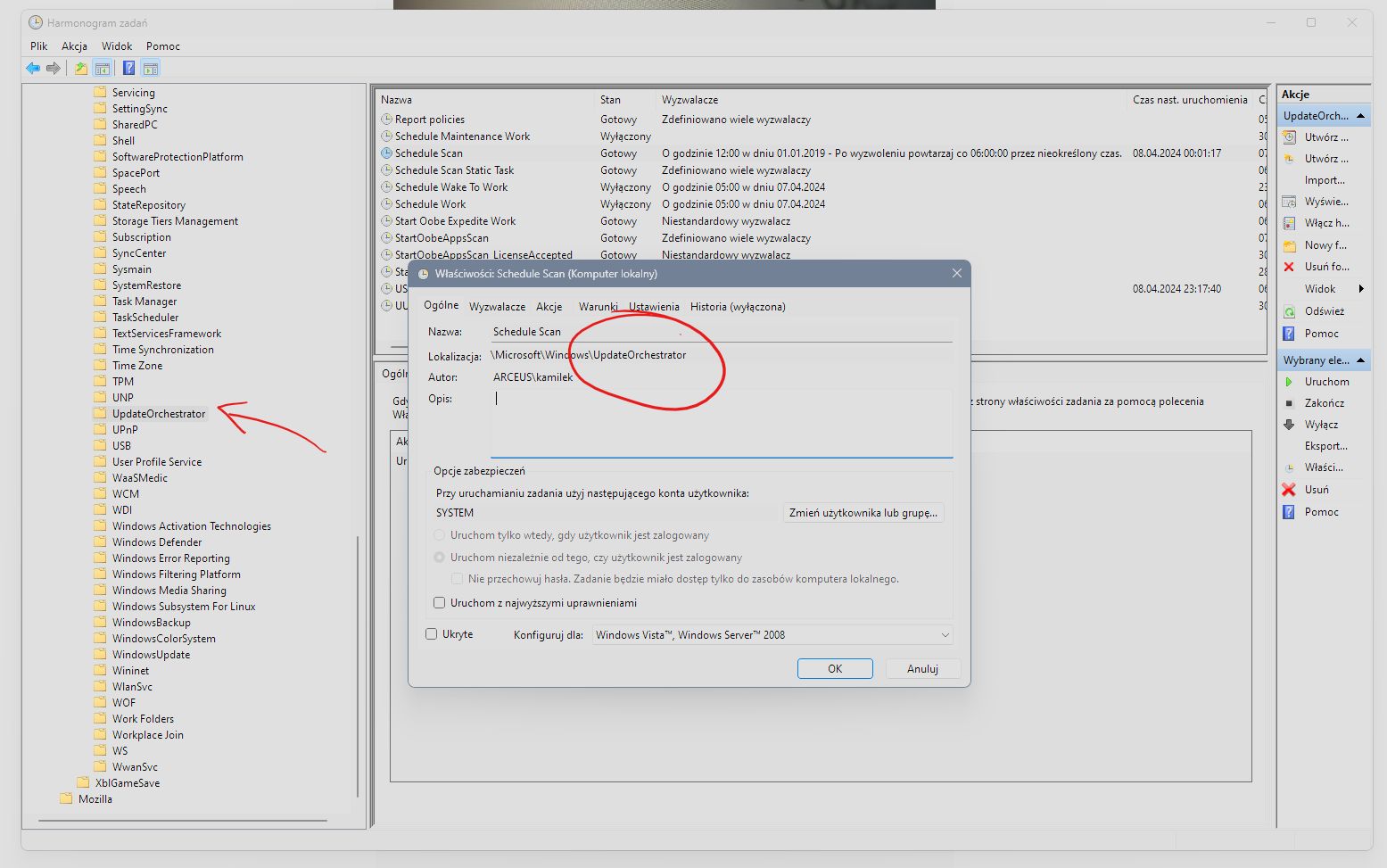
Task: Click the Wyświe... running tasks action icon
Action: (x=1289, y=202)
